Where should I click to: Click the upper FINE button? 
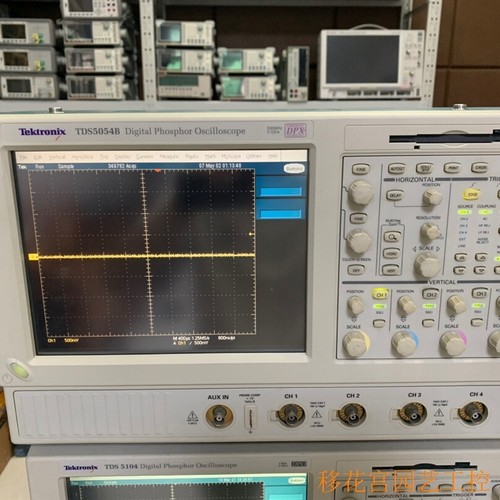pyautogui.click(x=361, y=169)
